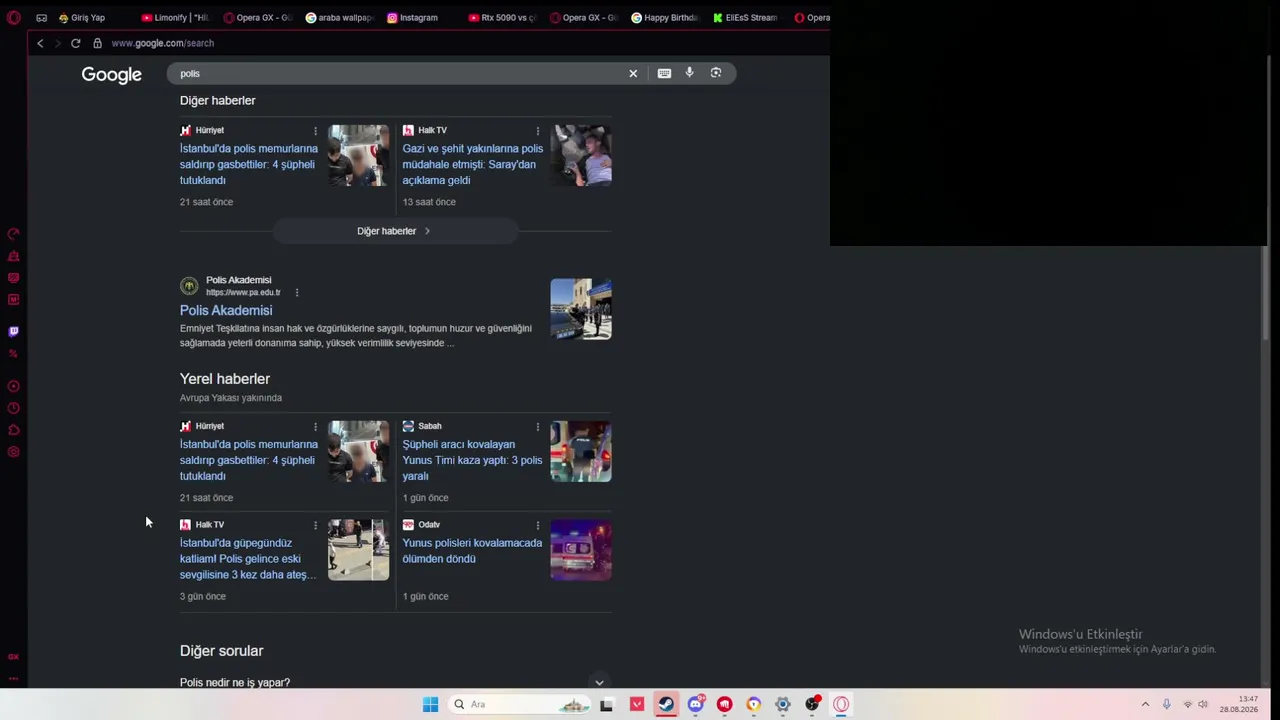This screenshot has height=720, width=1280.
Task: Open the pa.edu.tr URL link
Action: coord(243,292)
